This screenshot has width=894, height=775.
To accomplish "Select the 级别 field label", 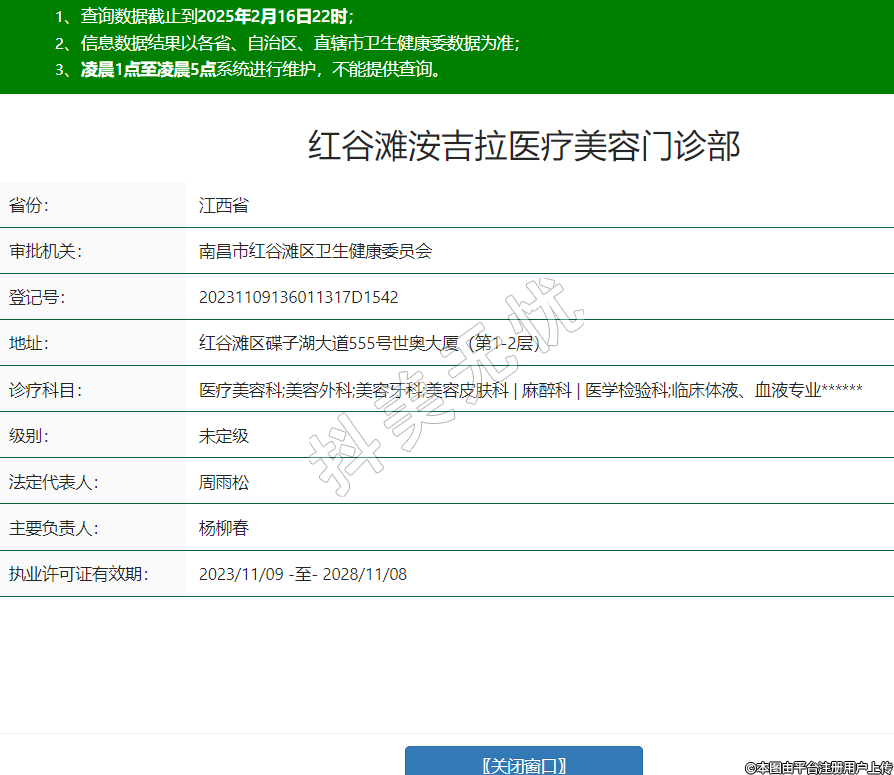I will click(29, 436).
